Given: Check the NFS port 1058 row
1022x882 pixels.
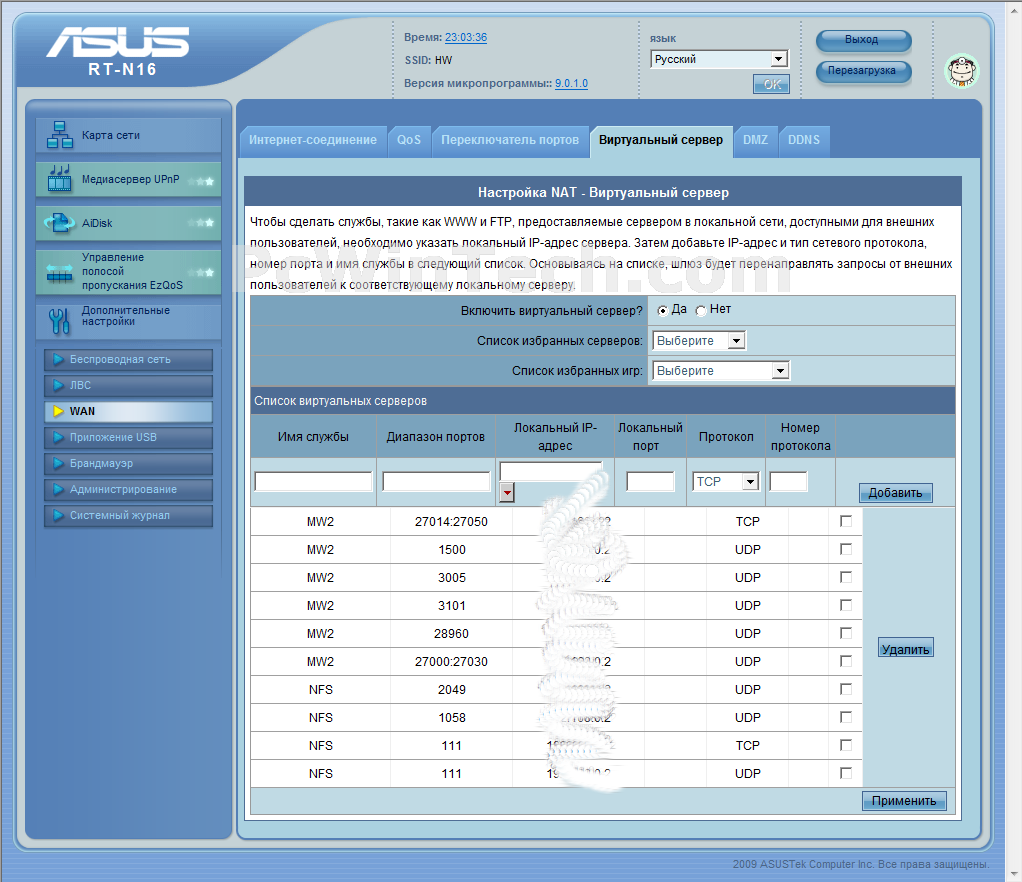Looking at the screenshot, I should pyautogui.click(x=846, y=717).
